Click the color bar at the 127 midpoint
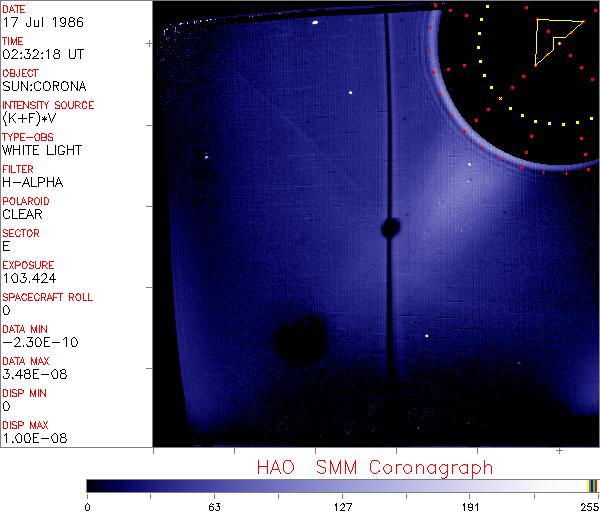This screenshot has width=600, height=512. click(342, 485)
